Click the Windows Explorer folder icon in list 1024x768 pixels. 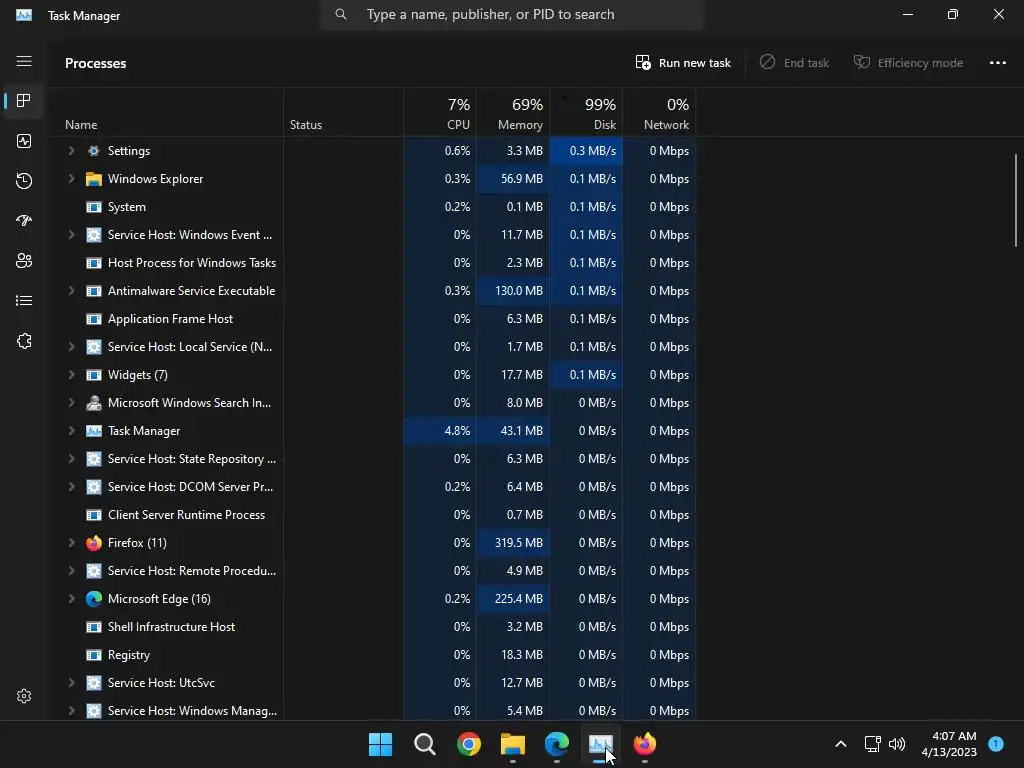[x=94, y=179]
